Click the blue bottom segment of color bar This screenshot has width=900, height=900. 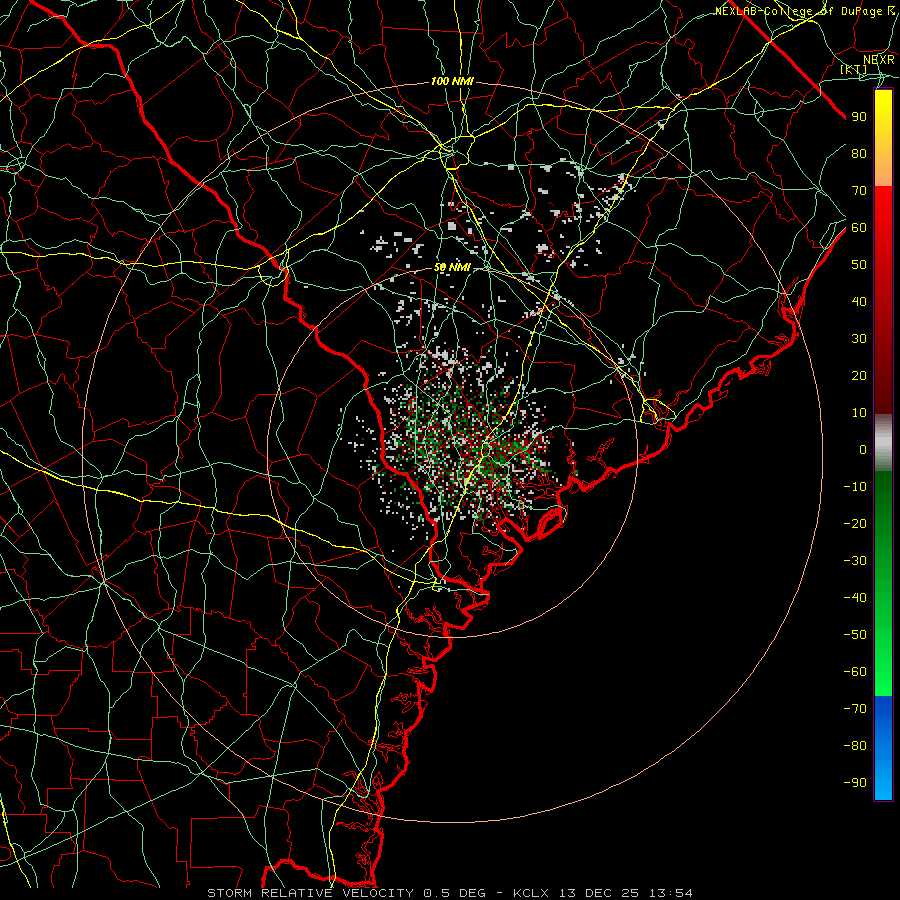click(x=883, y=748)
